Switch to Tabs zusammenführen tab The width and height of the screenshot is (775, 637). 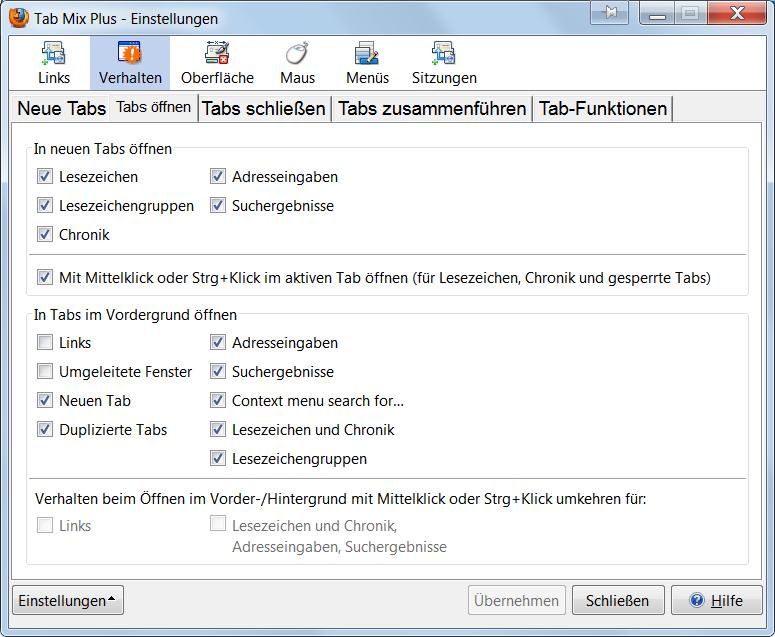tap(432, 108)
